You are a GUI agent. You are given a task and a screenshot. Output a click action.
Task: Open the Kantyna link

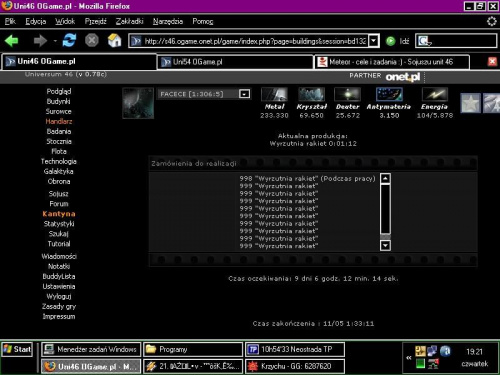tap(59, 214)
